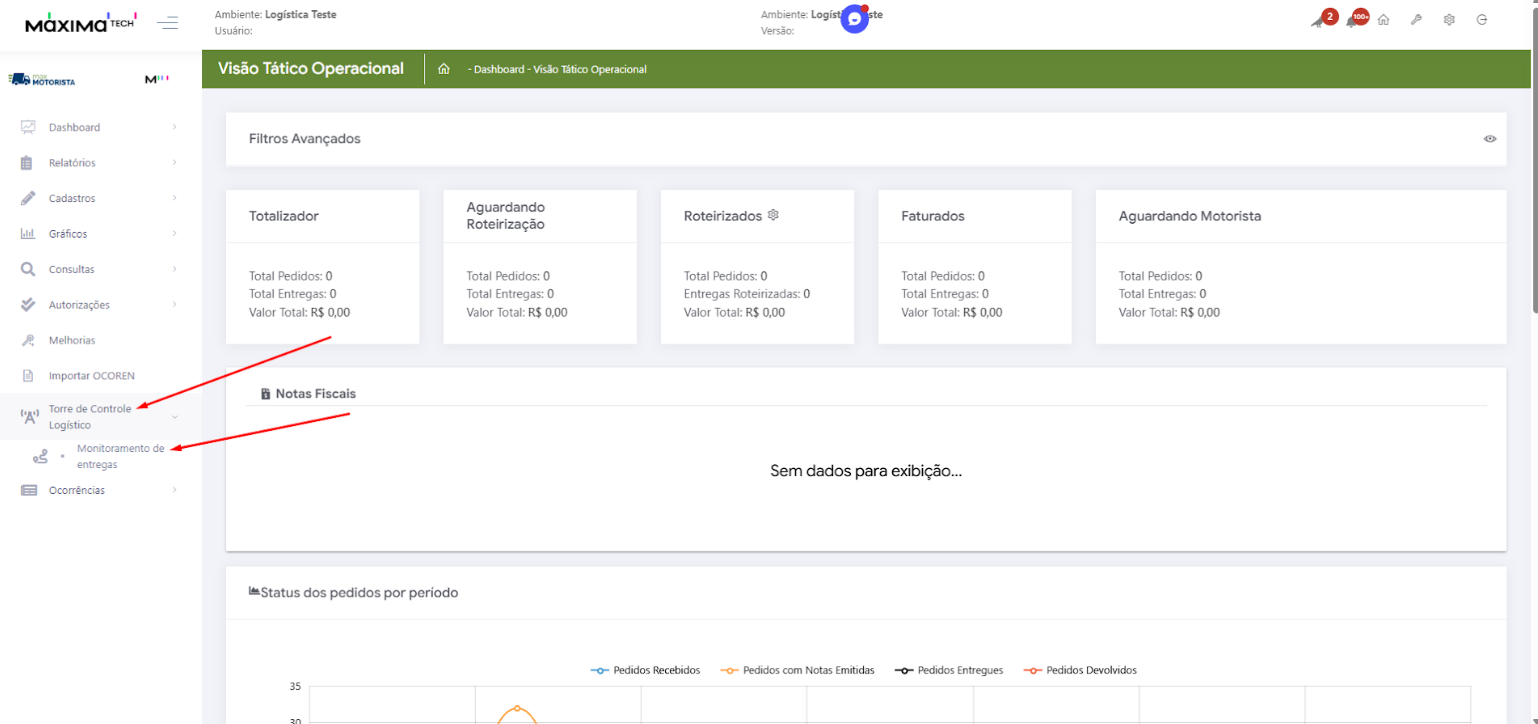Open the wrench tools icon in header
Image resolution: width=1538 pixels, height=724 pixels.
point(1416,20)
